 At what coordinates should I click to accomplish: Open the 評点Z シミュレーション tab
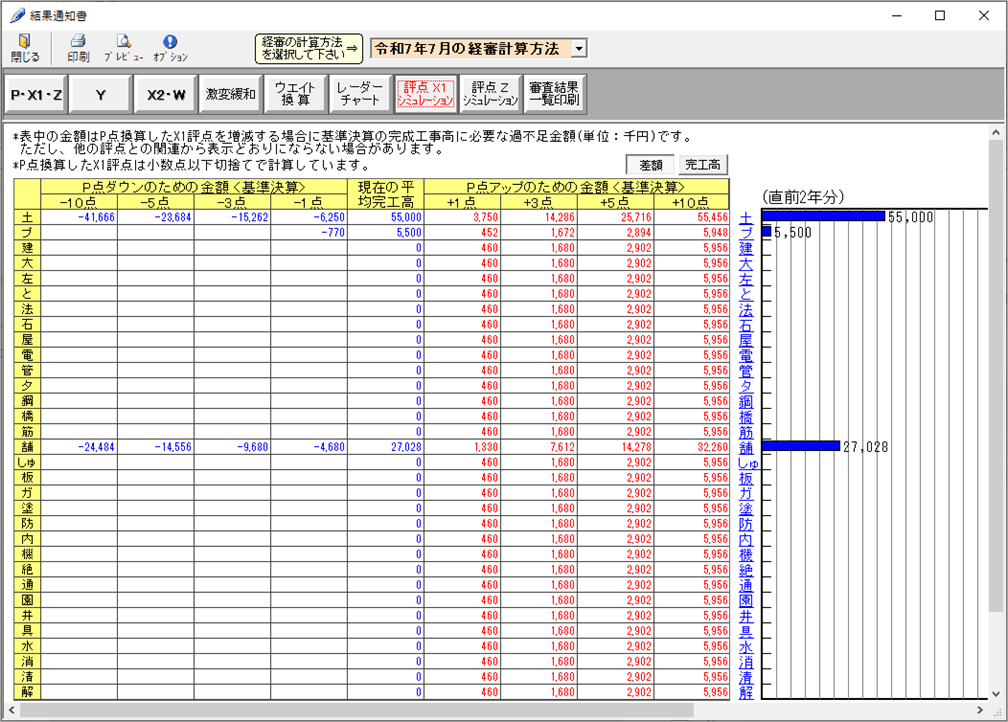point(490,95)
